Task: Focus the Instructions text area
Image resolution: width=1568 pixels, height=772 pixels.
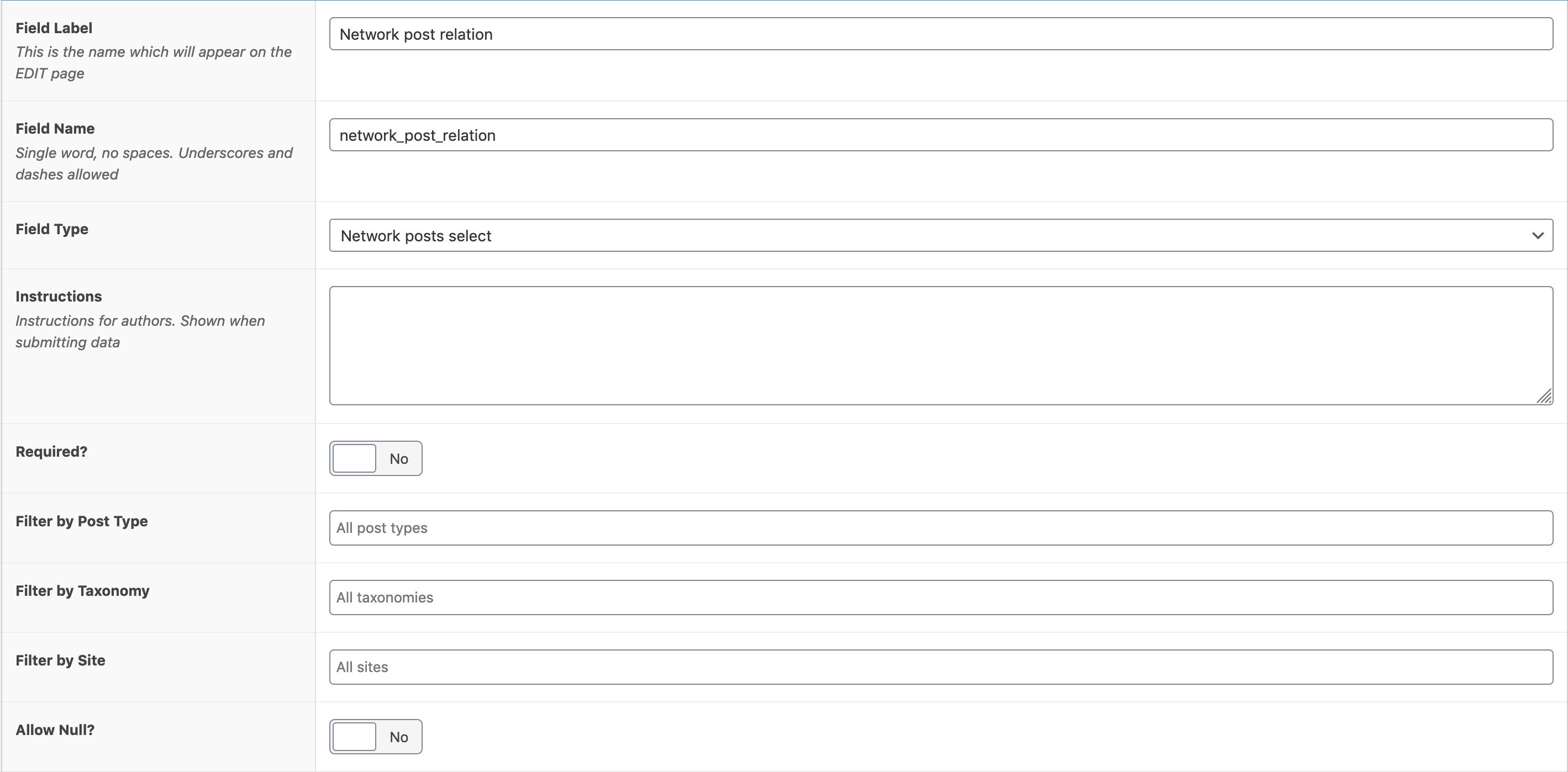Action: (940, 346)
